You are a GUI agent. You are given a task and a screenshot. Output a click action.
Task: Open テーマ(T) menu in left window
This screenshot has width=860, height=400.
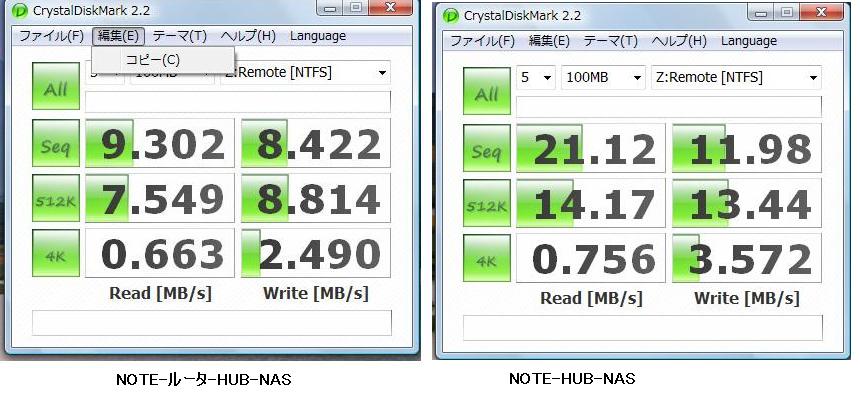179,36
